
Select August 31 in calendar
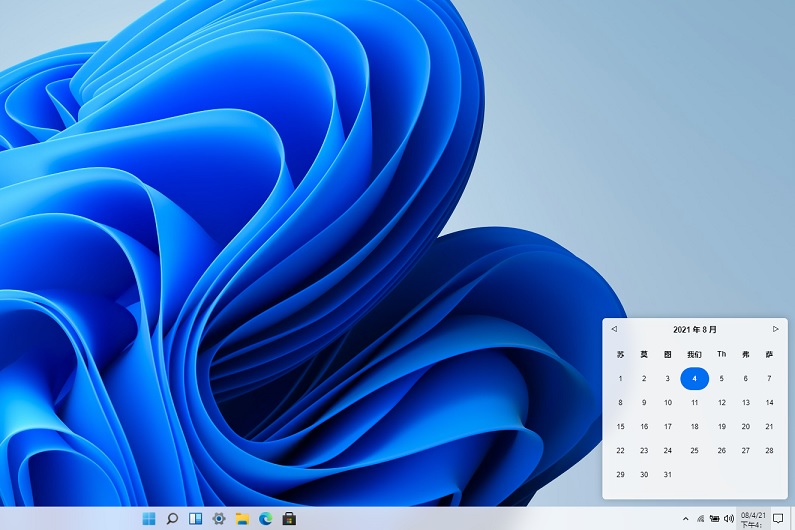pyautogui.click(x=668, y=475)
